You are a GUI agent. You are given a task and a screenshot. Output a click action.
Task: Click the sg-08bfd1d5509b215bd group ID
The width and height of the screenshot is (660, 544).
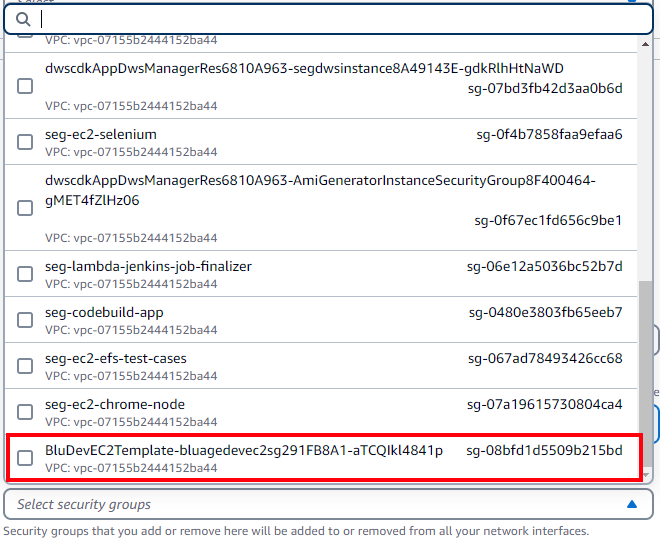[x=544, y=451]
